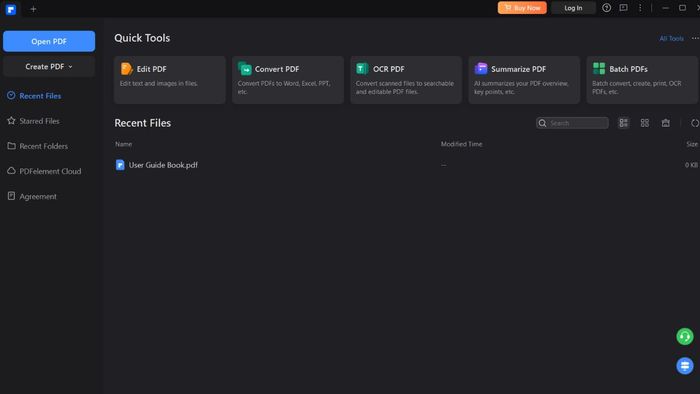Open the green support headset button
Viewport: 700px width, 394px height.
pyautogui.click(x=685, y=336)
